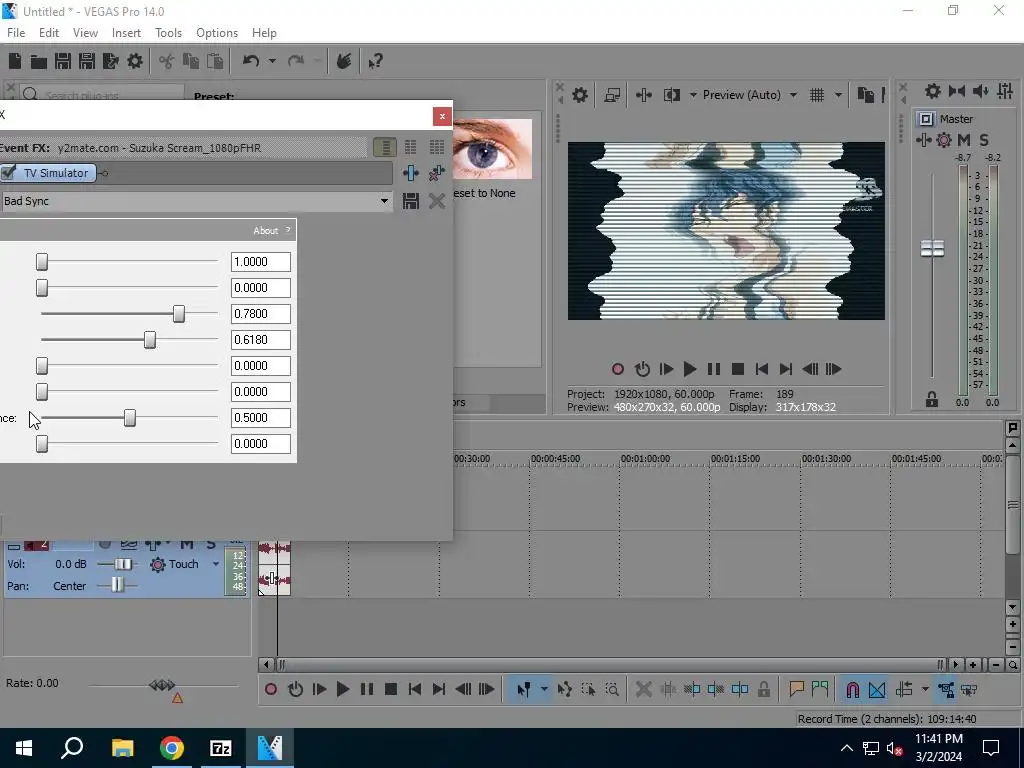Toggle preview on external monitor
Screen dimensions: 1024x768
tap(612, 95)
